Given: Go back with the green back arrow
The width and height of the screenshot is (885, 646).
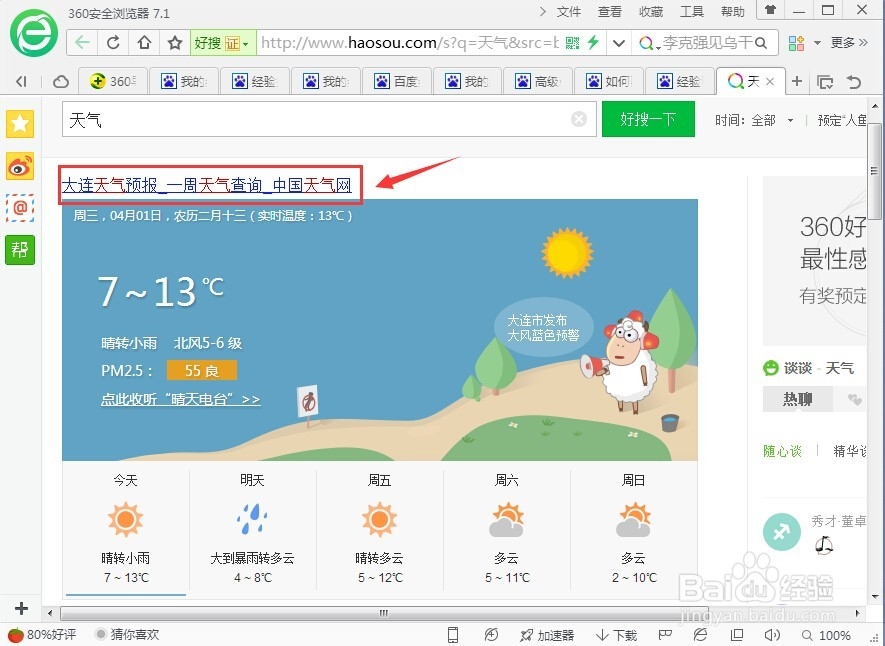Looking at the screenshot, I should [x=82, y=43].
